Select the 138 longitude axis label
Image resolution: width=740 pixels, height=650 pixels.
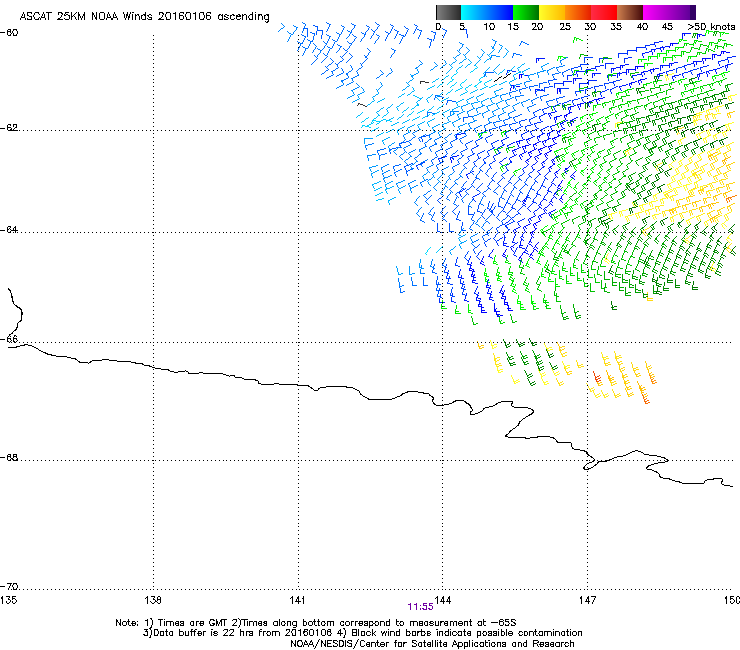(x=153, y=600)
